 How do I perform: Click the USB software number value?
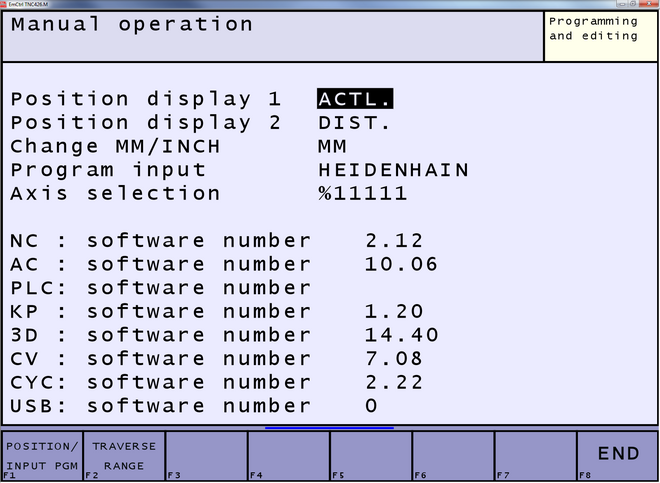(x=371, y=405)
